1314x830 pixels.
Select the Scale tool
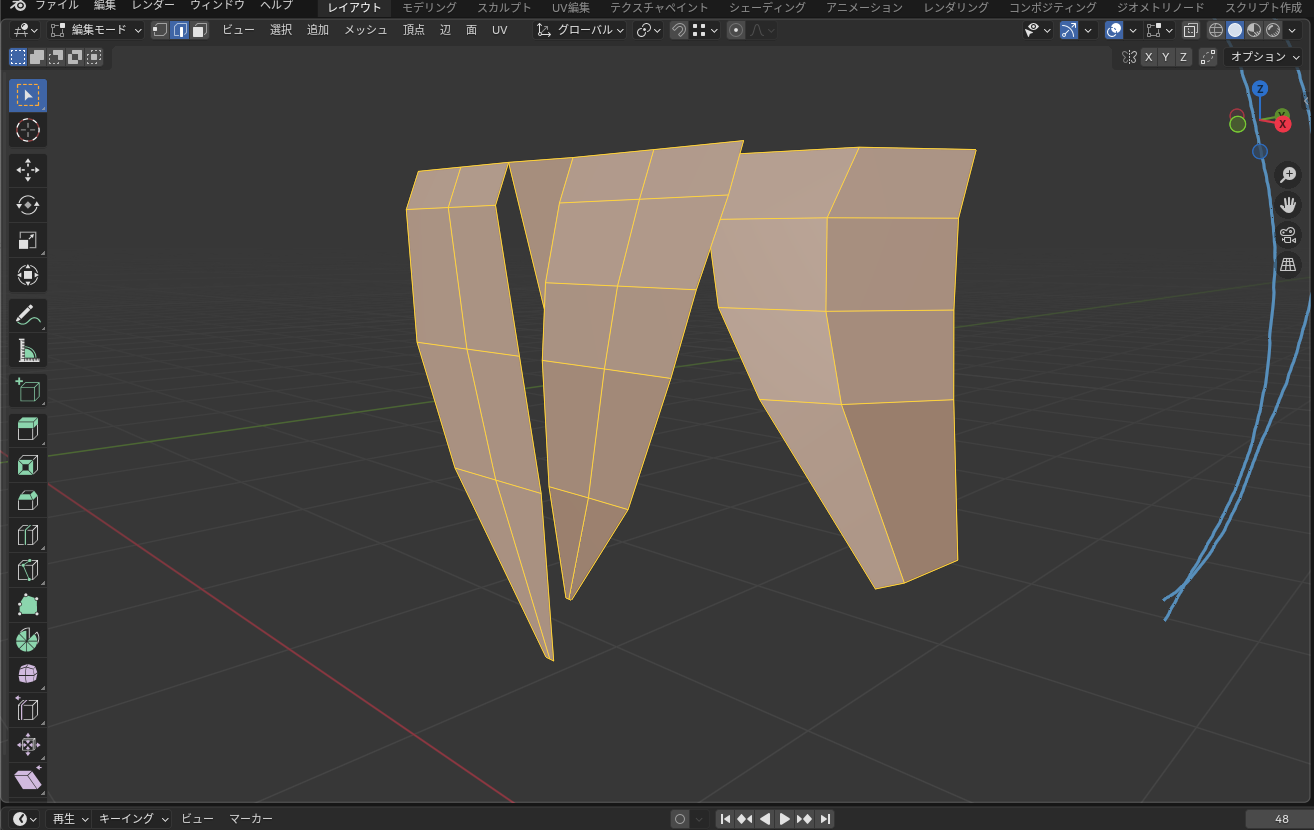28,240
